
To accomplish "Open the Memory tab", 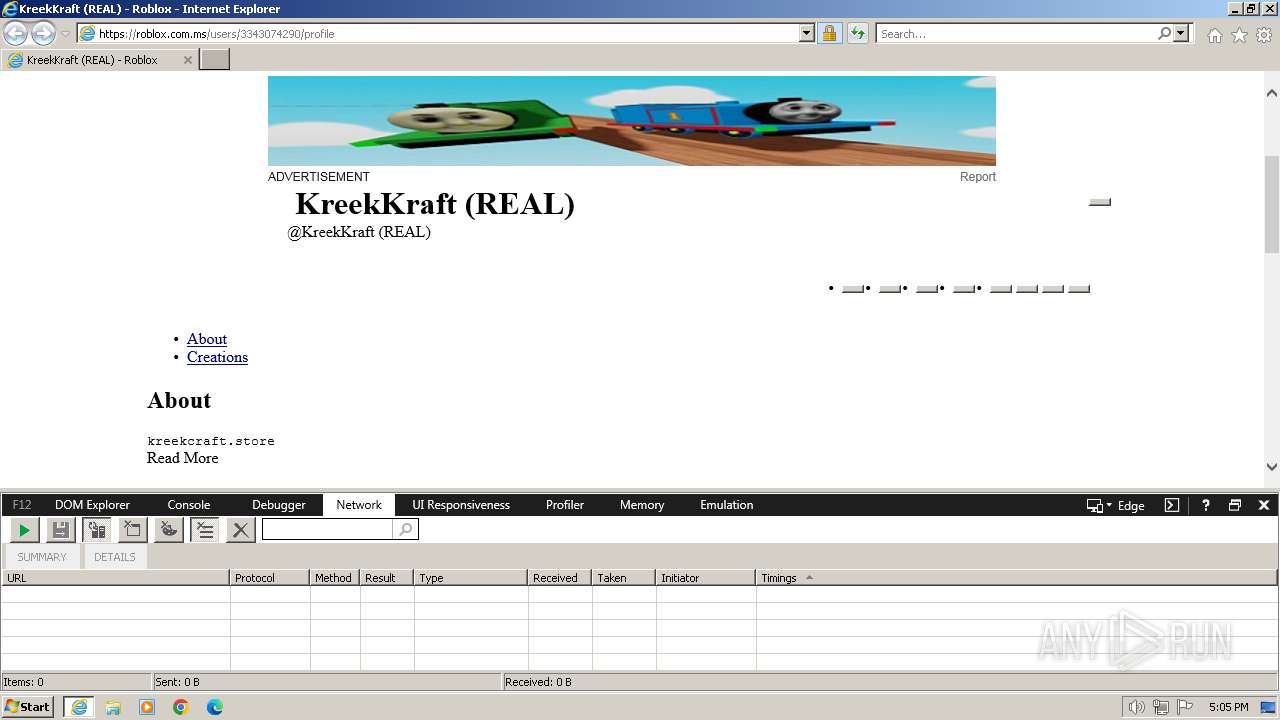I will (x=642, y=505).
